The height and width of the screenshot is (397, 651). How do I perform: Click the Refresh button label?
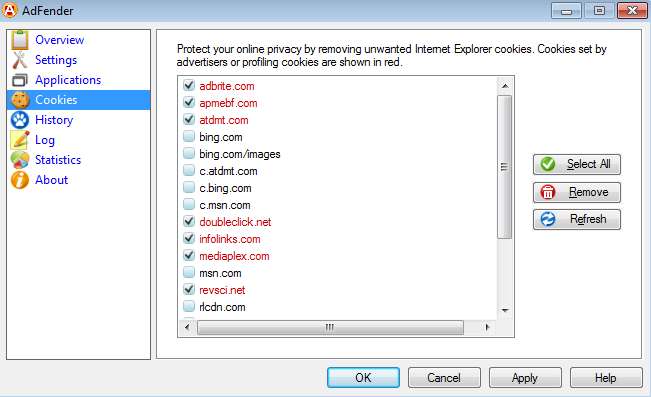(x=588, y=219)
